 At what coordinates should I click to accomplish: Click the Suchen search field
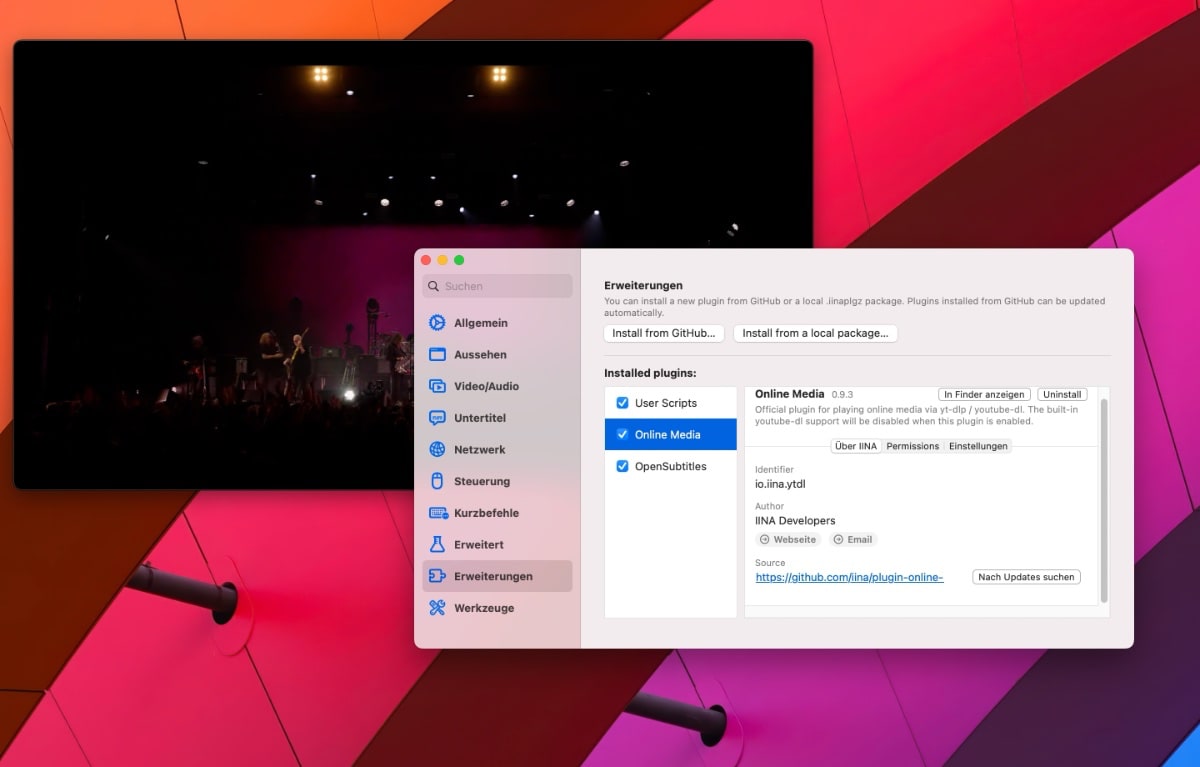498,286
